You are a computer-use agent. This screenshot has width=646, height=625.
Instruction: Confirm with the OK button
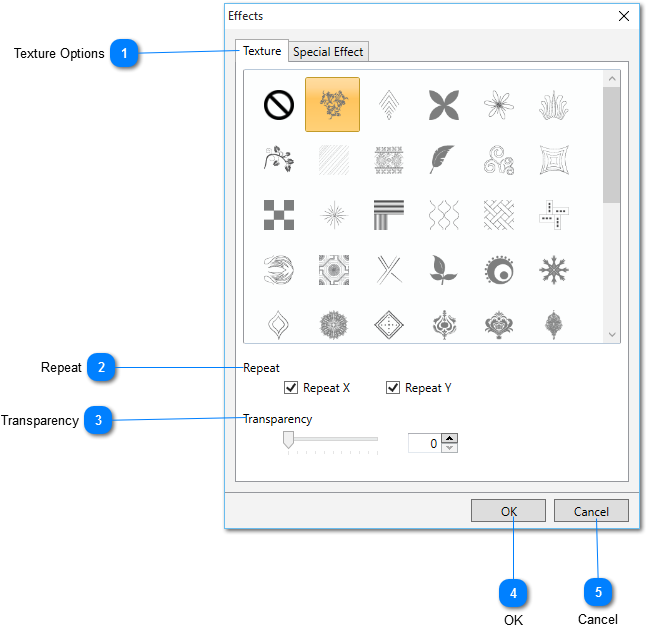[509, 511]
